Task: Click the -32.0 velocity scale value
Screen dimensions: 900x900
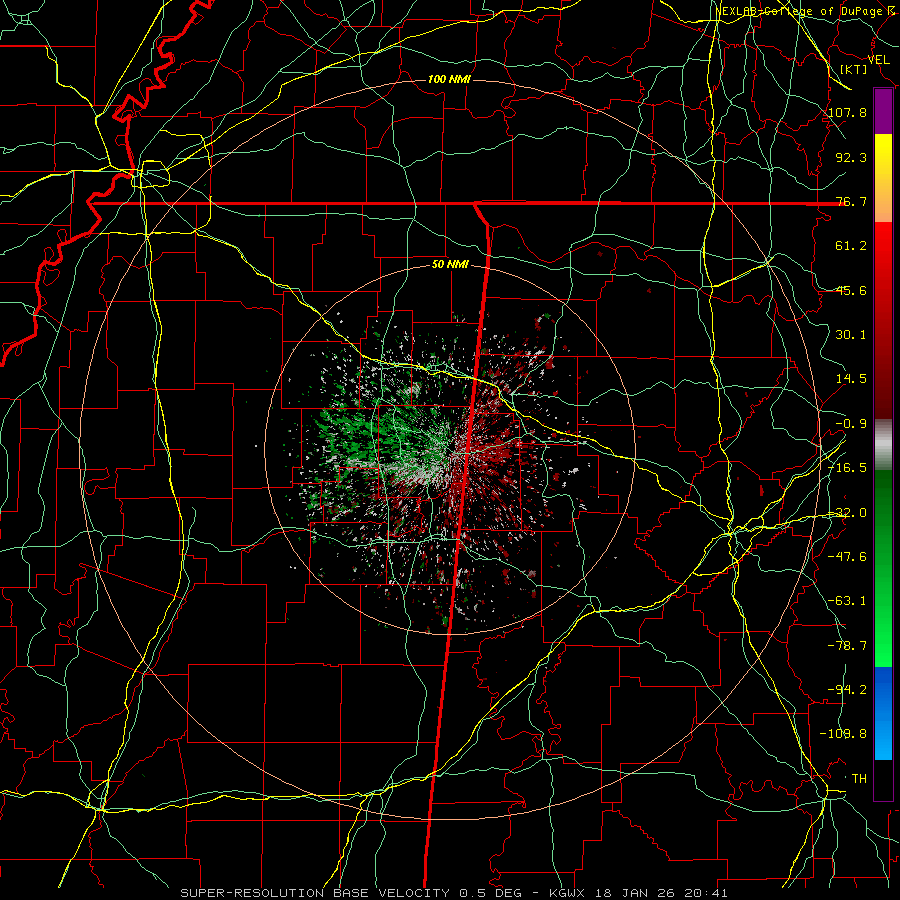Action: 848,513
